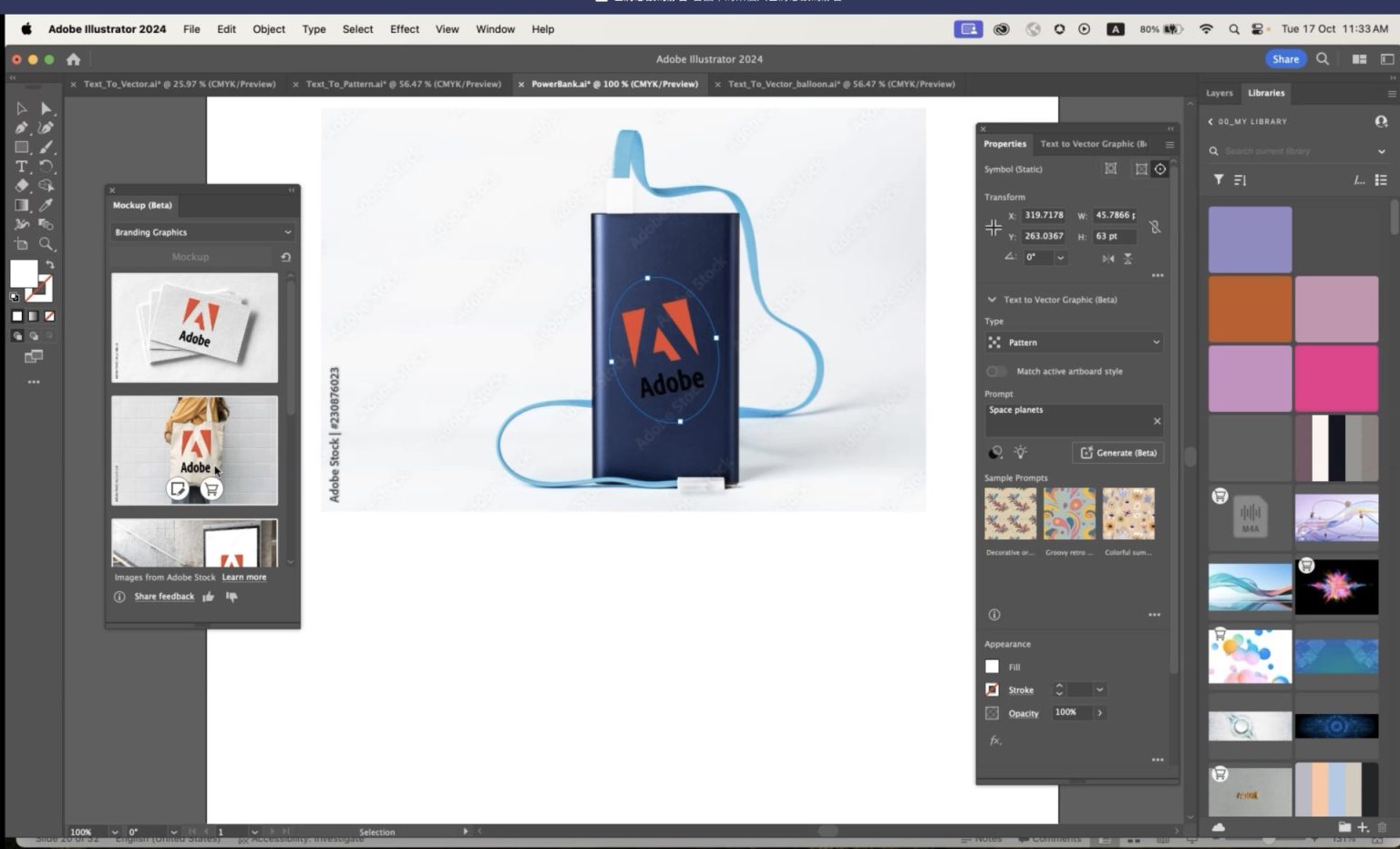
Task: Open the Branding Graphics dropdown
Action: 202,232
